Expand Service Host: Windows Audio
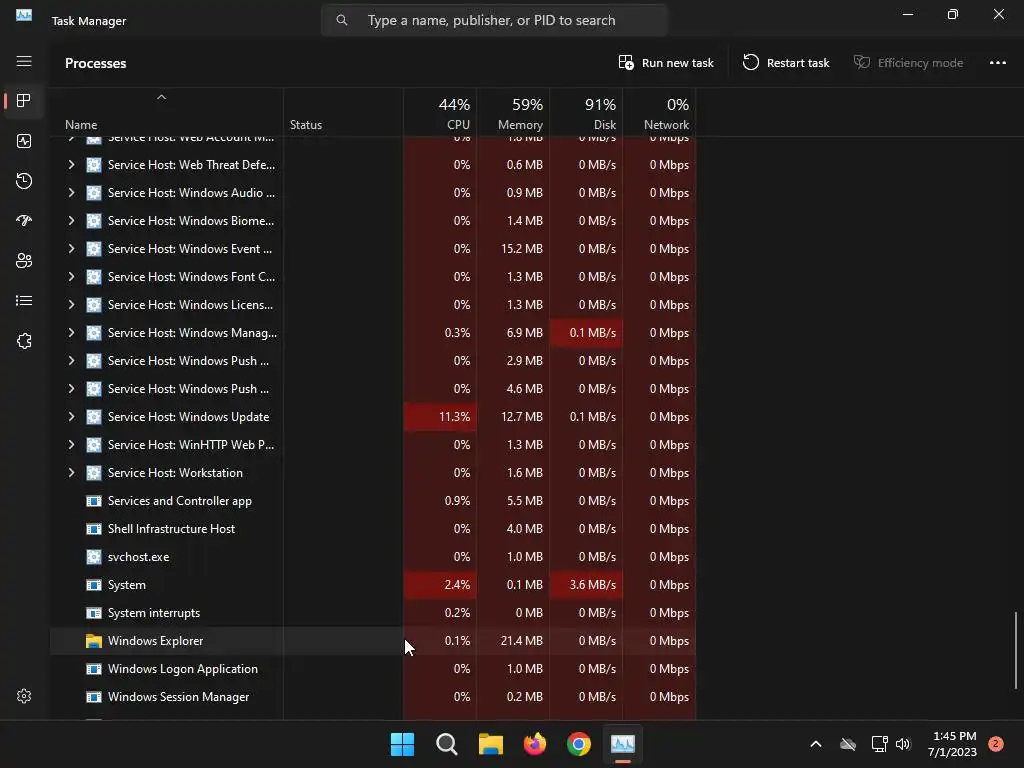 tap(71, 193)
